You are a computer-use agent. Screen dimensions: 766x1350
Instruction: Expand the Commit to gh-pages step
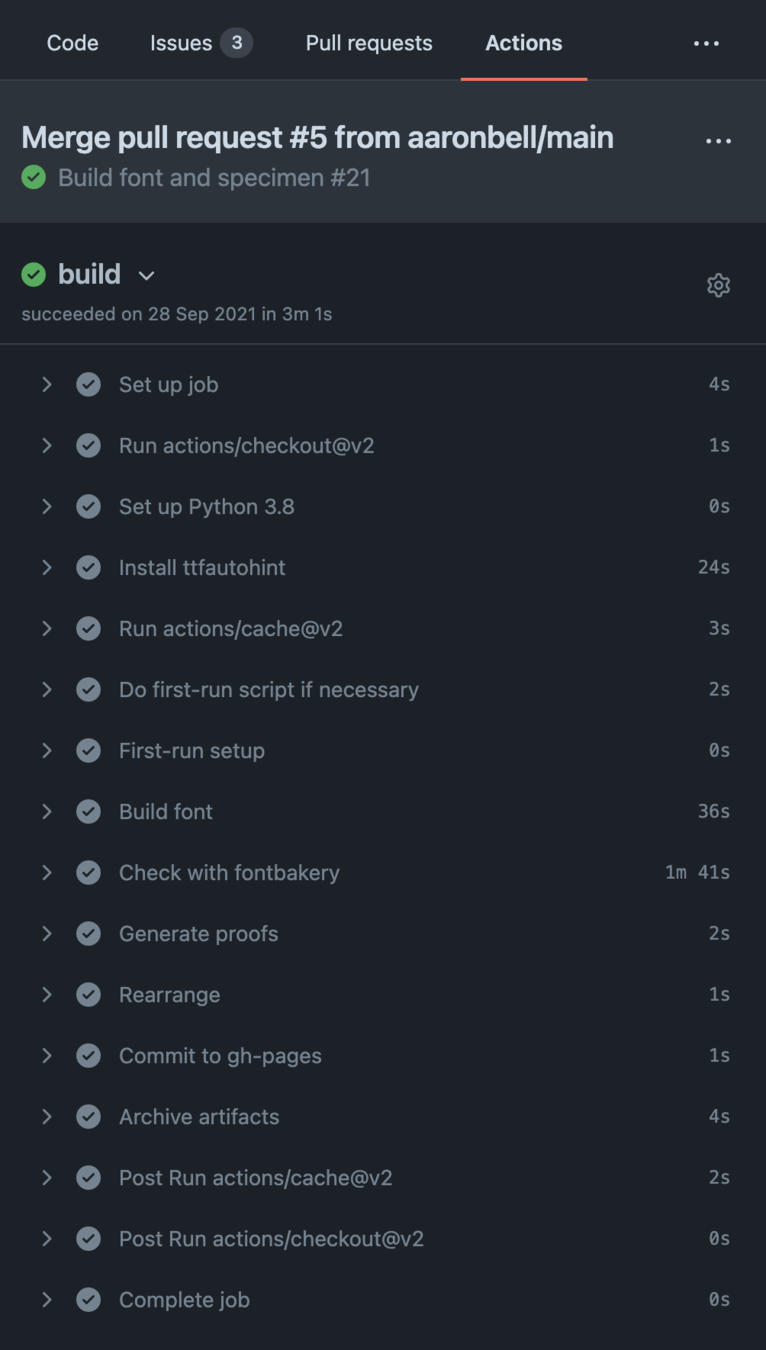tap(46, 1056)
